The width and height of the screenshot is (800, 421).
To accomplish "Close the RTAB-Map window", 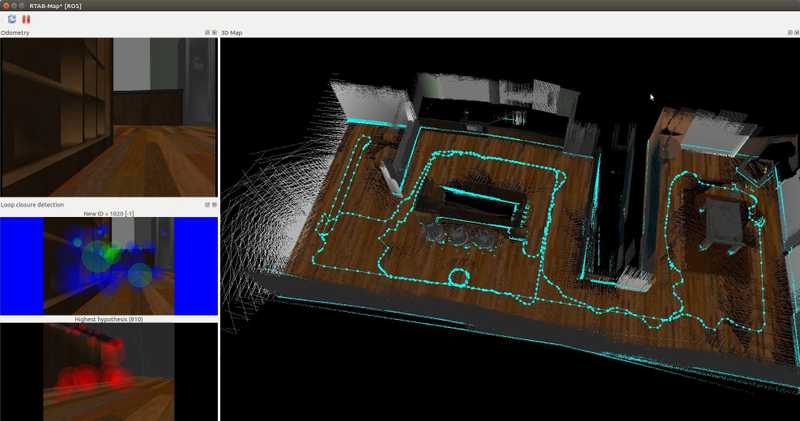I will (x=6, y=5).
